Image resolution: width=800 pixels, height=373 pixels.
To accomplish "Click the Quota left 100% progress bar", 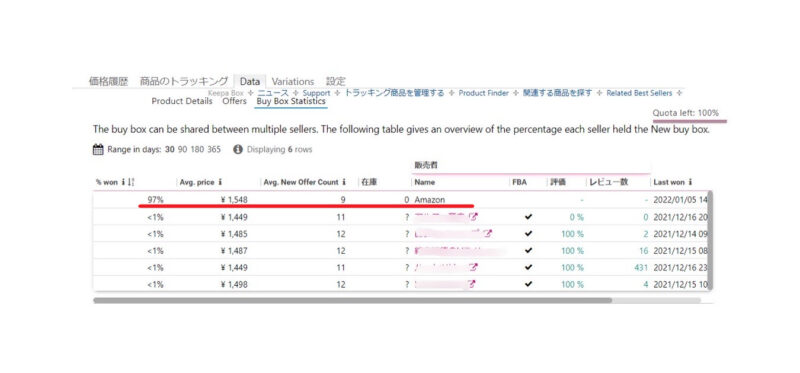I will coord(690,121).
